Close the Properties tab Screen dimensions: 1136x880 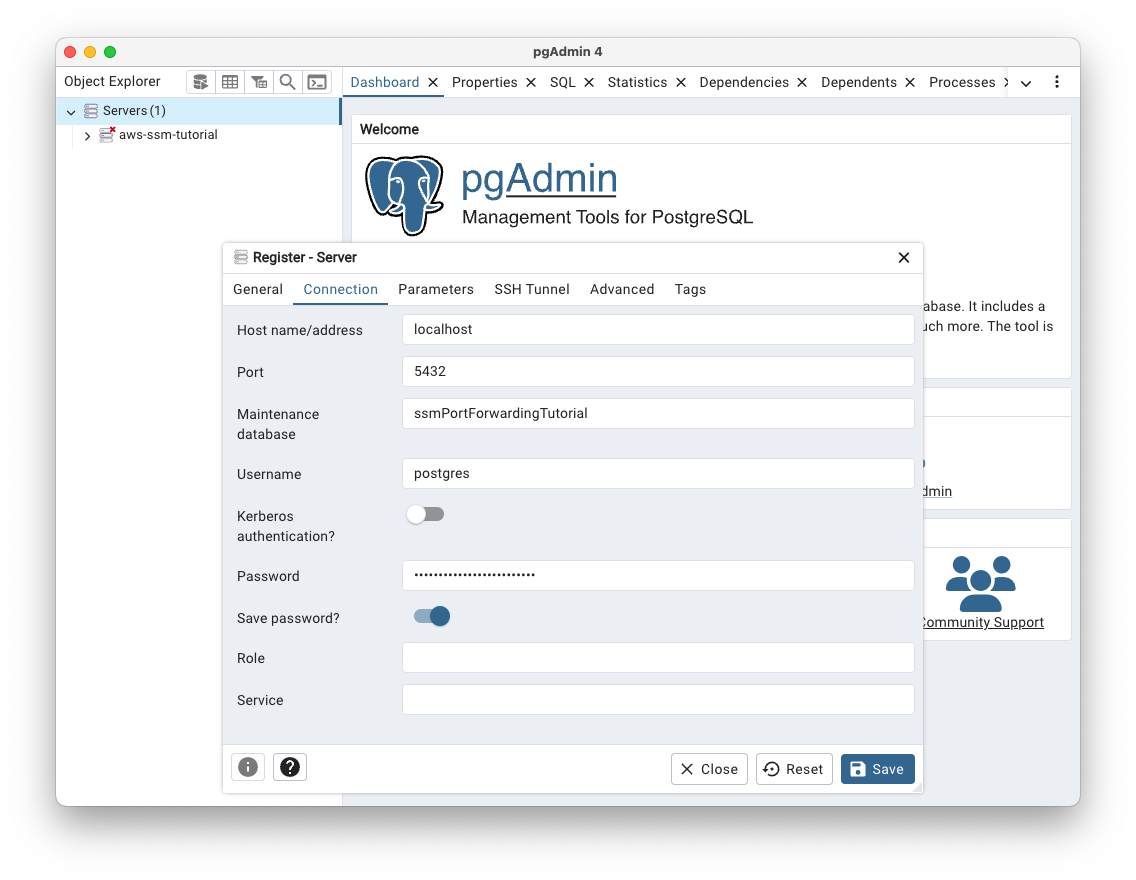[x=532, y=82]
